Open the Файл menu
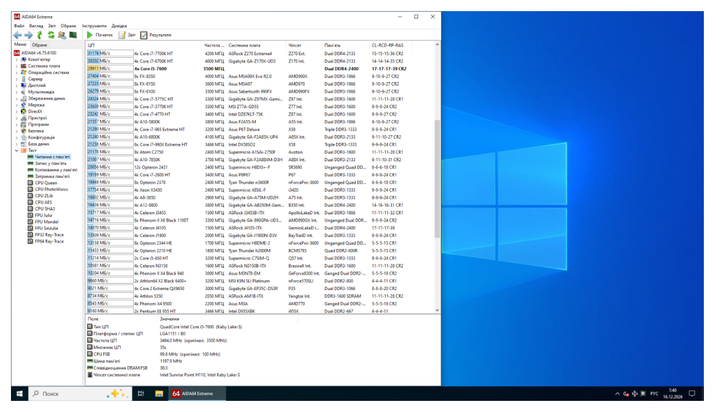This screenshot has height=412, width=720. click(x=19, y=26)
